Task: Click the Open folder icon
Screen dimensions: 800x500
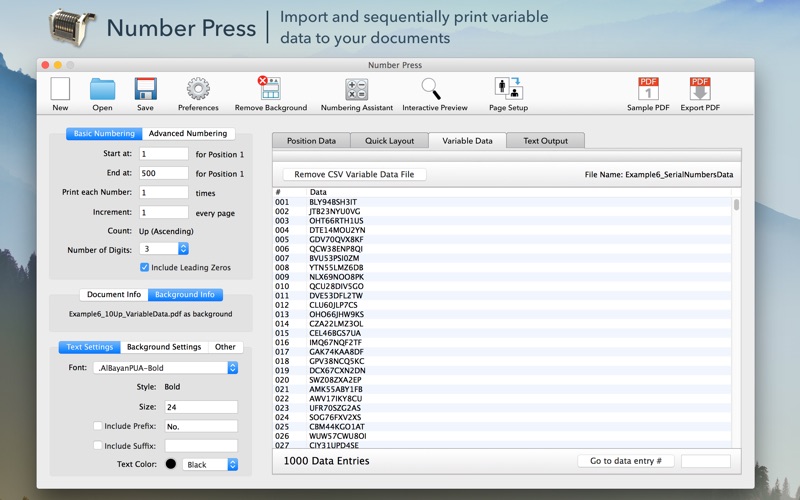Action: click(103, 94)
